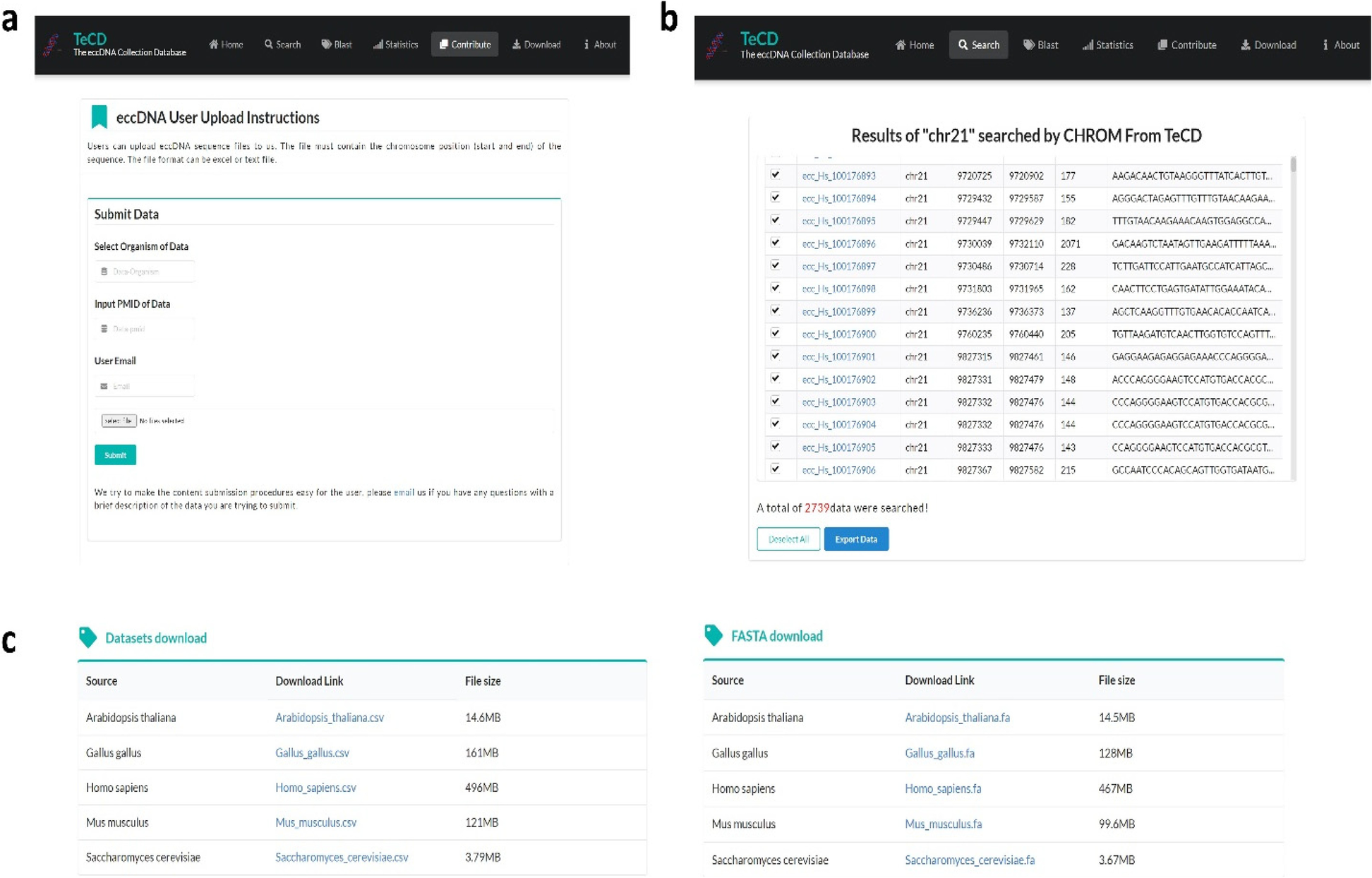The height and width of the screenshot is (878, 1372).
Task: Uncheck the row ecc_Hs_100176897 checkbox
Action: click(x=775, y=265)
